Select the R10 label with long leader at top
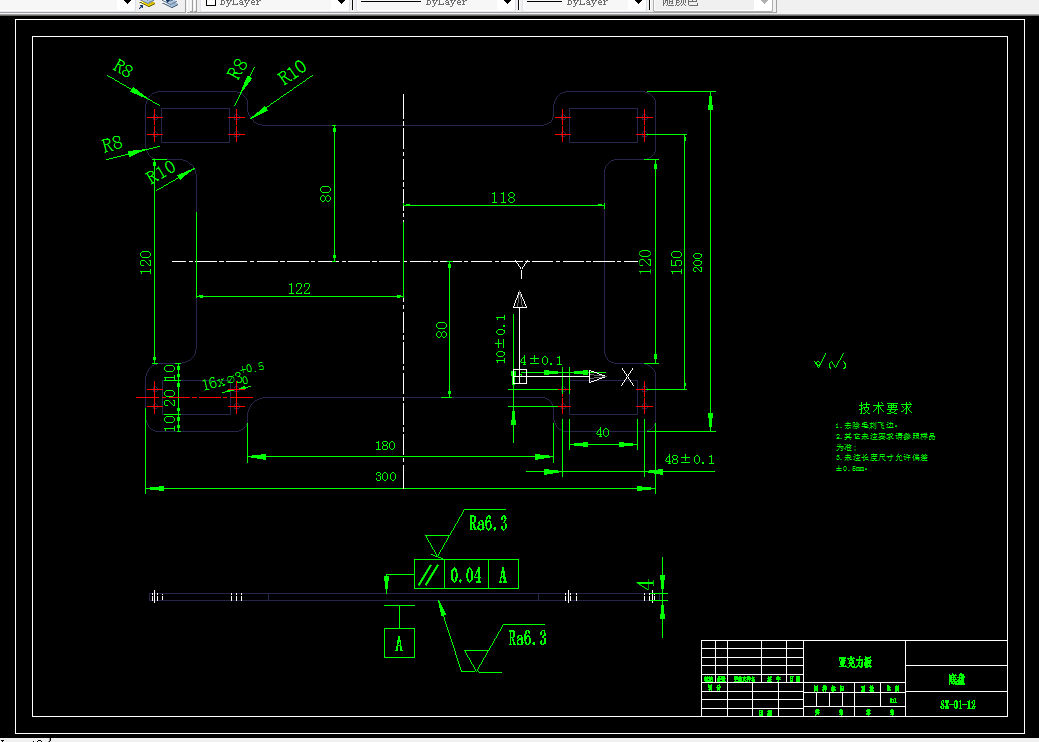The width and height of the screenshot is (1039, 742). pos(292,72)
